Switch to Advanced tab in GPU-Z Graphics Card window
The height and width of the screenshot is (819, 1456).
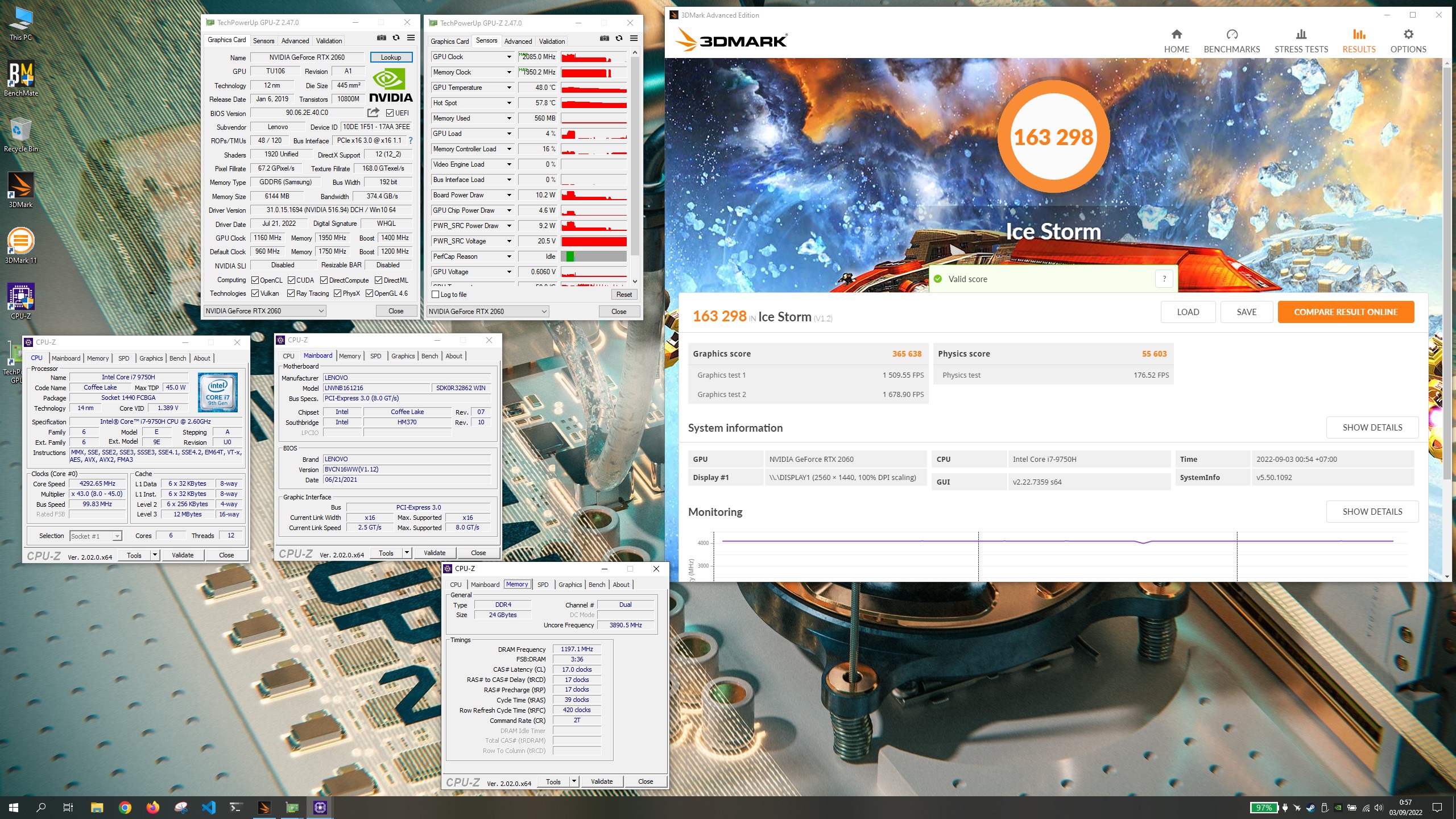point(295,40)
